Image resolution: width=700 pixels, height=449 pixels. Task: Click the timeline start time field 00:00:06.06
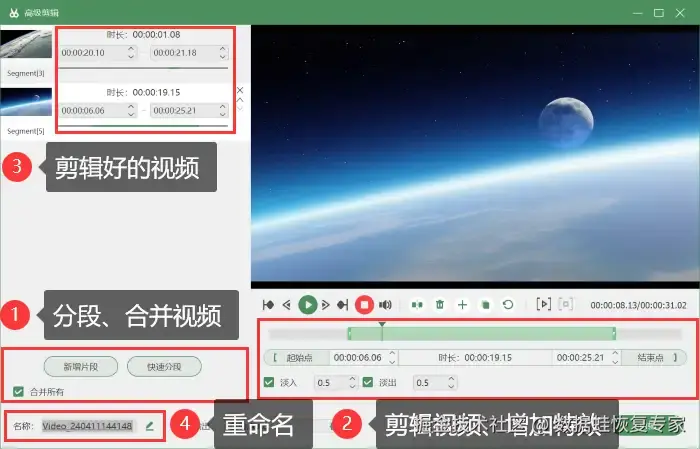(x=358, y=358)
